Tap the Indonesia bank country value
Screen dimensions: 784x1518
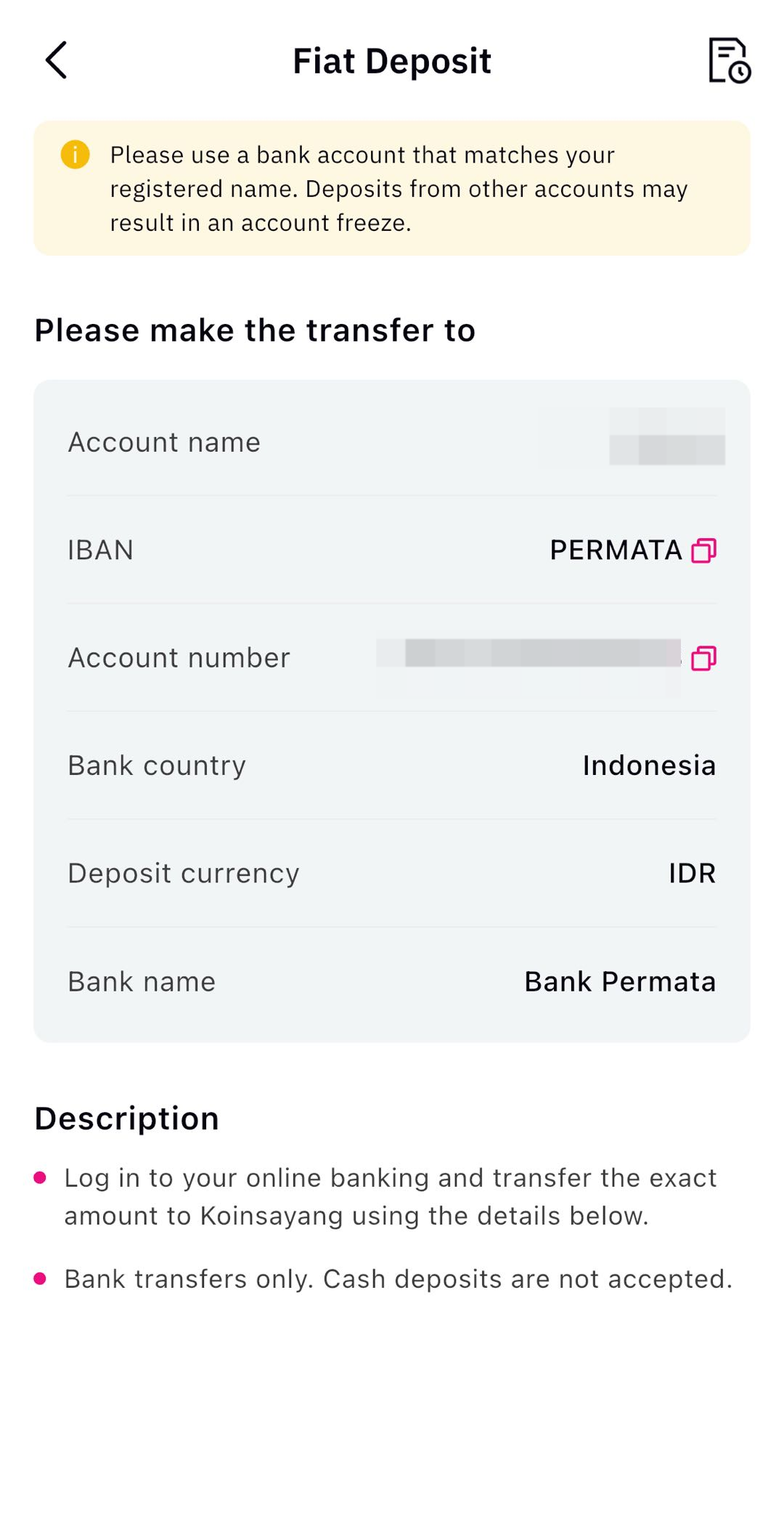pos(649,766)
